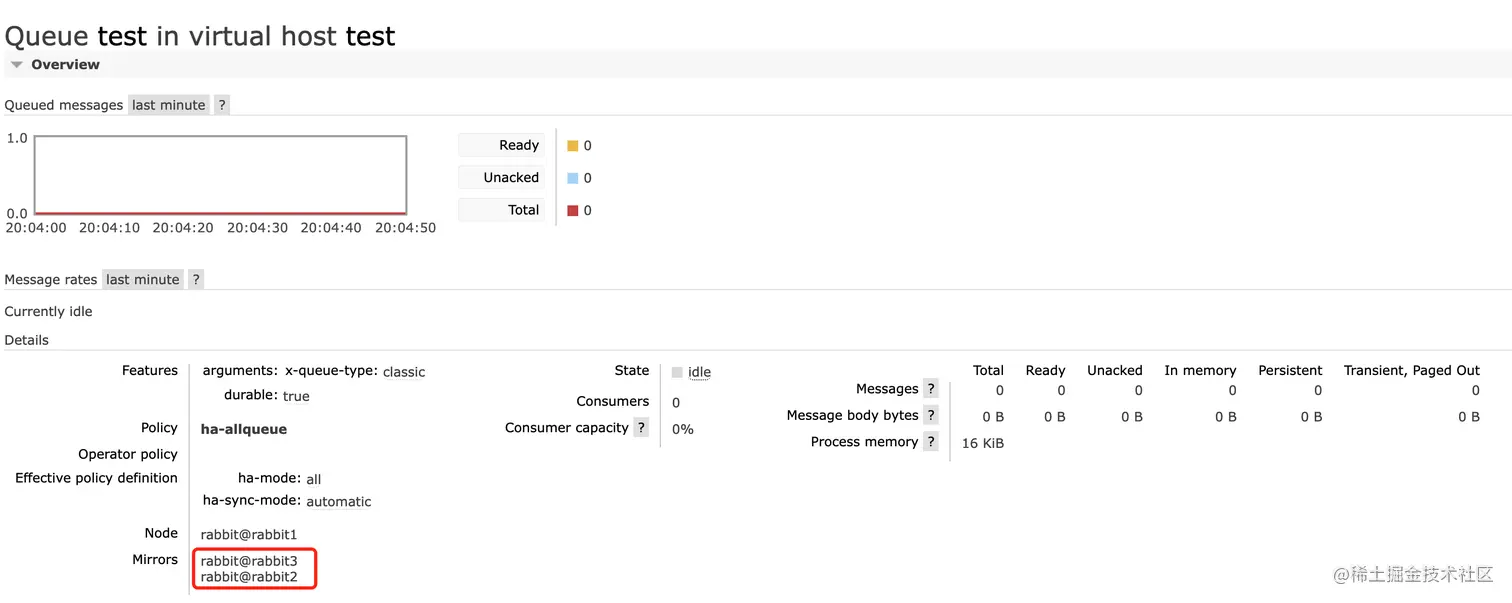Click the In memory column header
Viewport: 1512px width, 603px height.
click(1200, 370)
